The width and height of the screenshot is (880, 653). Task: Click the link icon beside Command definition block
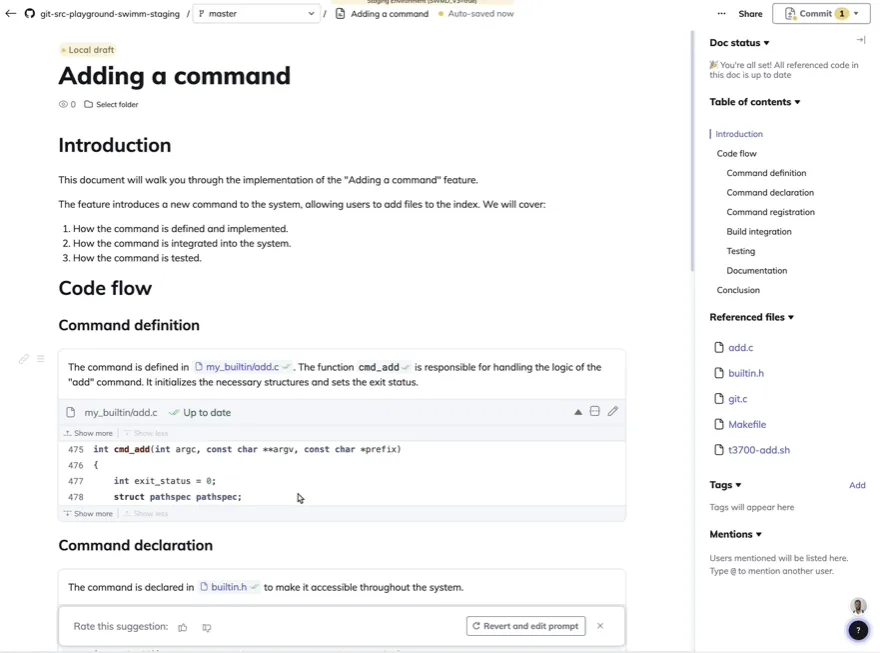pyautogui.click(x=24, y=359)
